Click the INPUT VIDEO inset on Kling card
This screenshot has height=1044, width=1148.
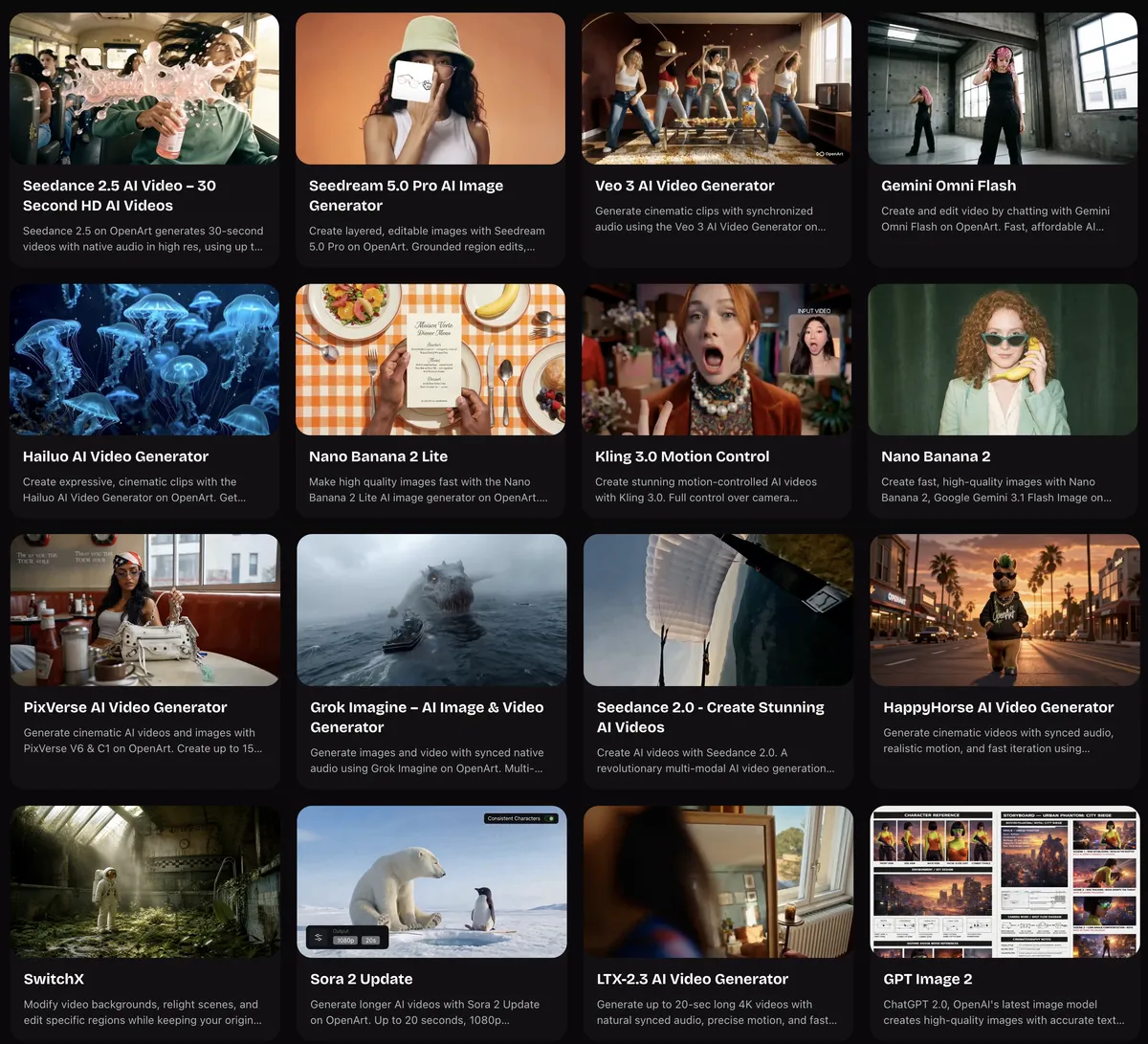coord(815,342)
